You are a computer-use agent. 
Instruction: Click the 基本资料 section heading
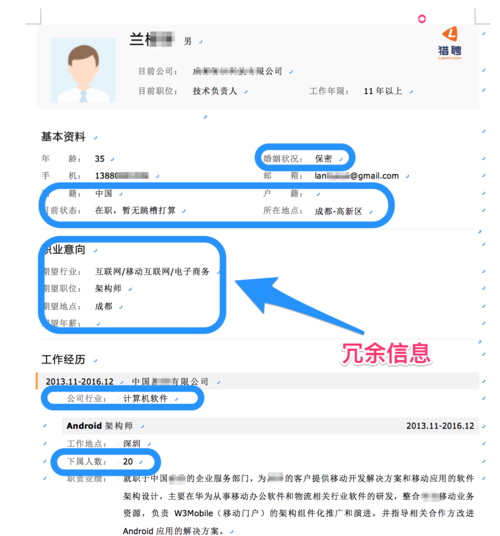tap(63, 137)
